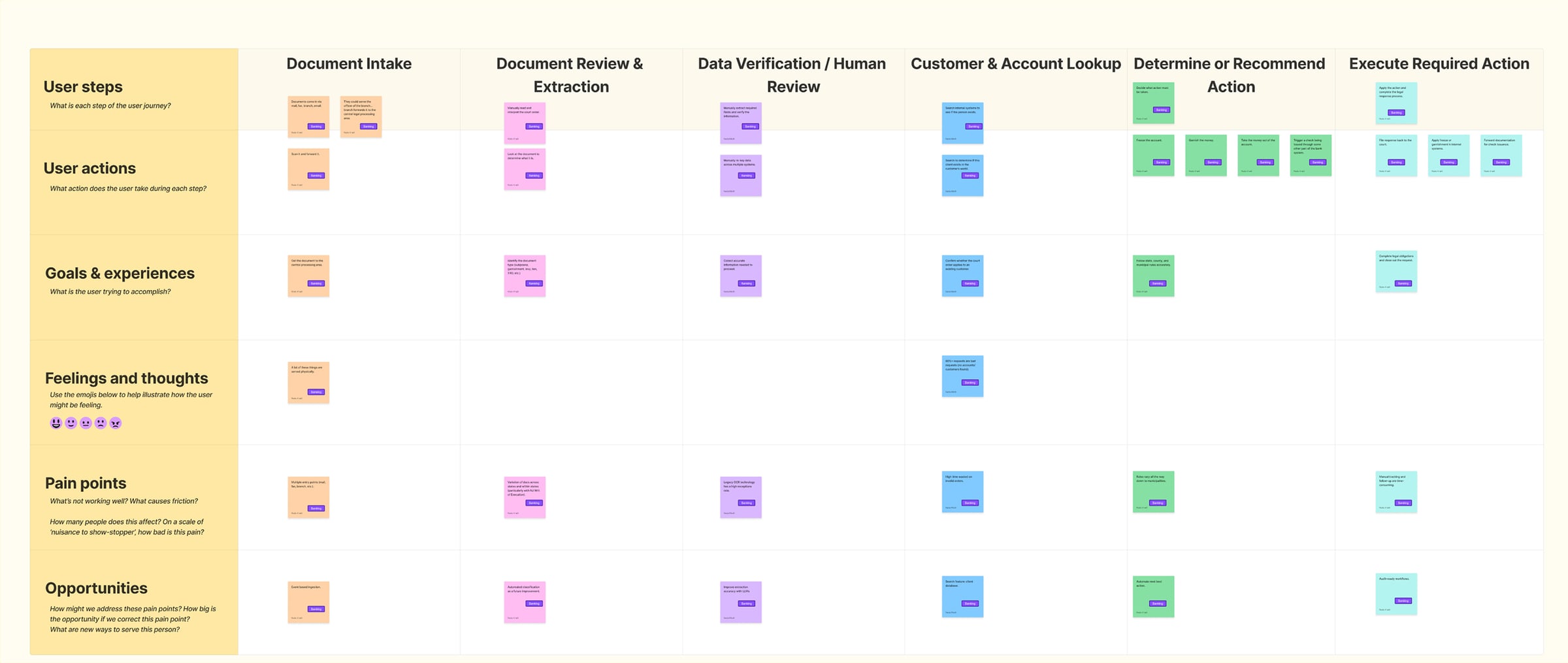Screen dimensions: 1568x663
Task: Click the 'Pain points' row title
Action: [x=86, y=483]
